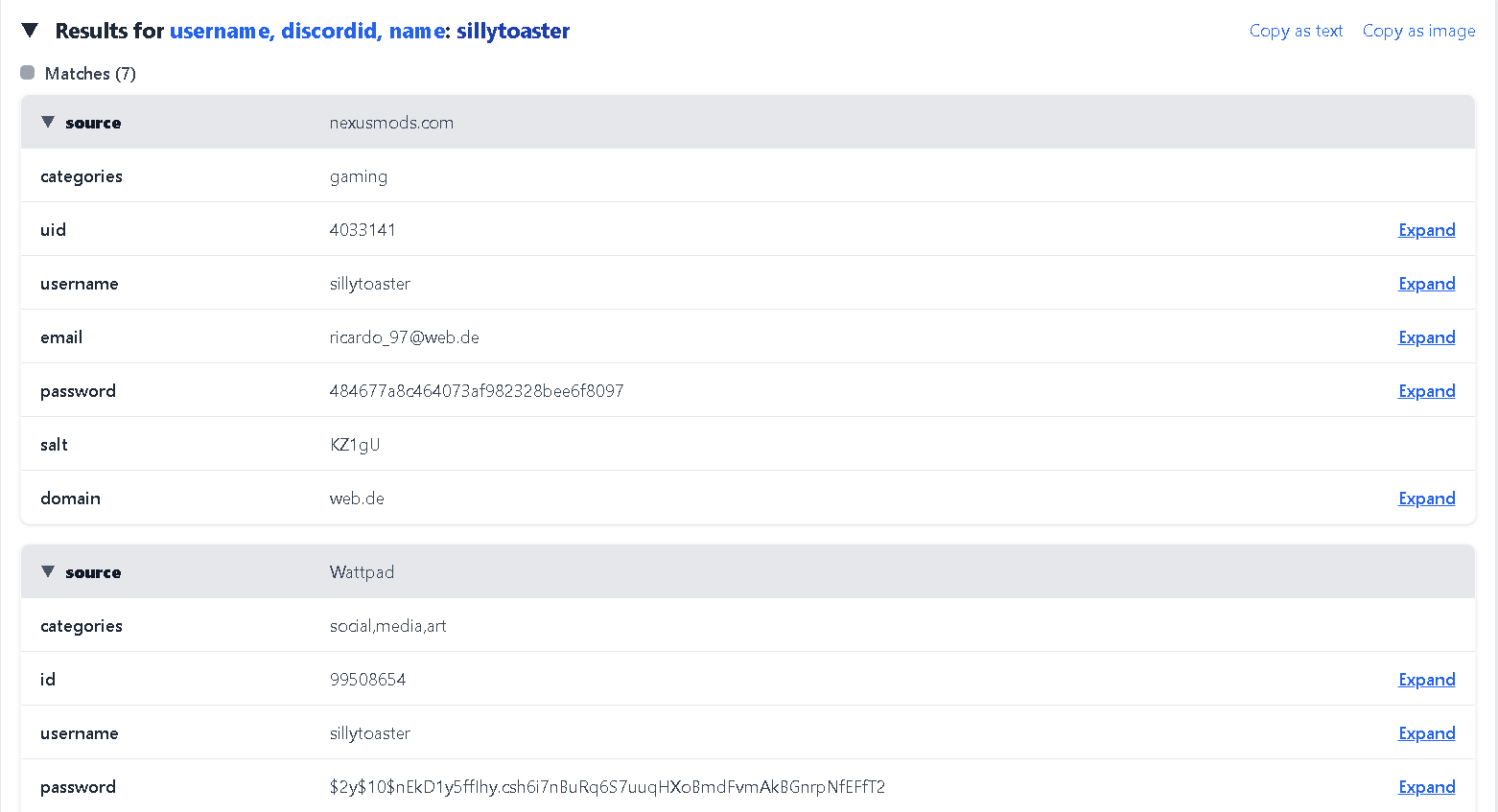Expand the Wattpad password row

(1426, 787)
